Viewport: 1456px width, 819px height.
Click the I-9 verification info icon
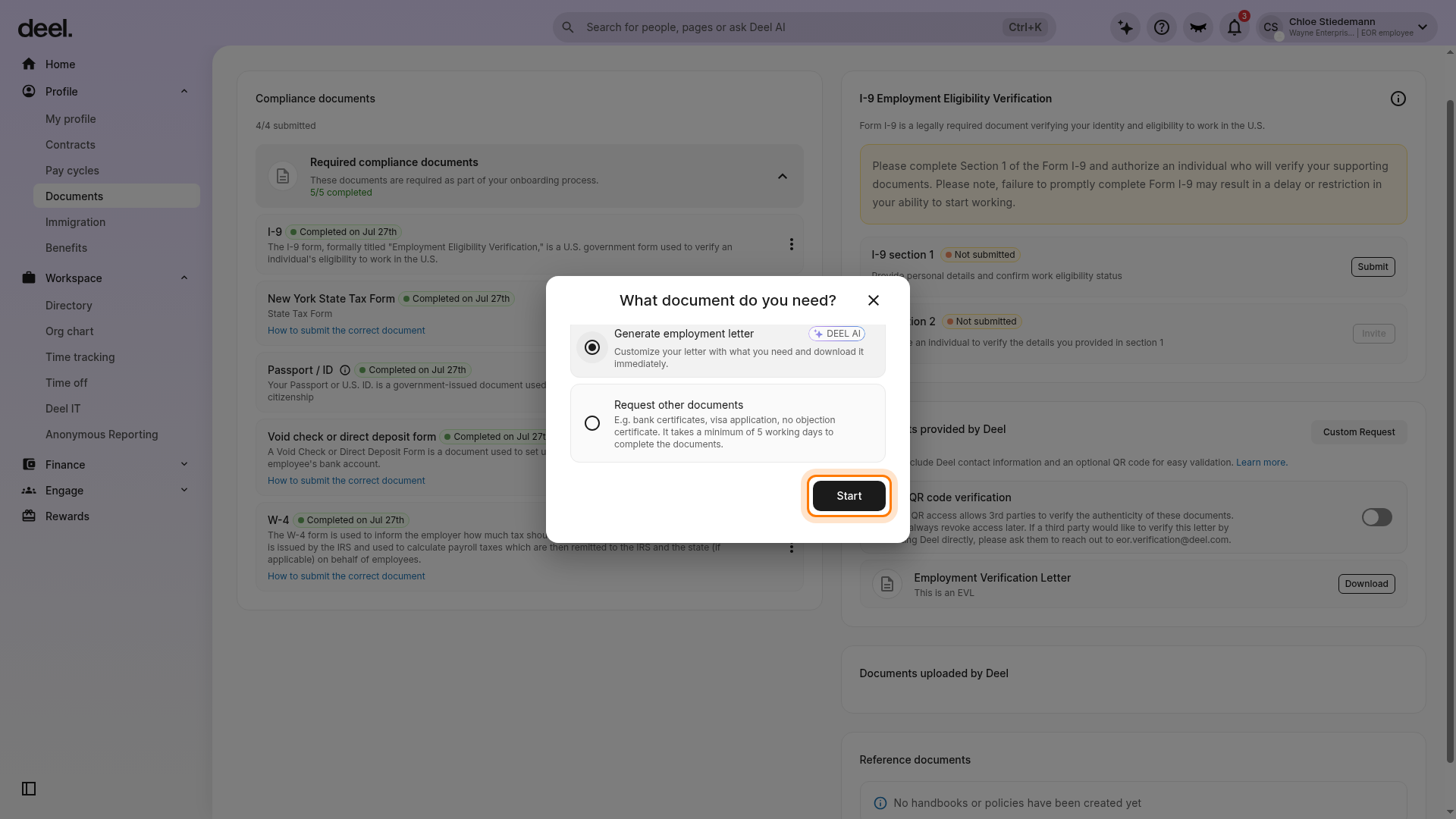pyautogui.click(x=1398, y=99)
